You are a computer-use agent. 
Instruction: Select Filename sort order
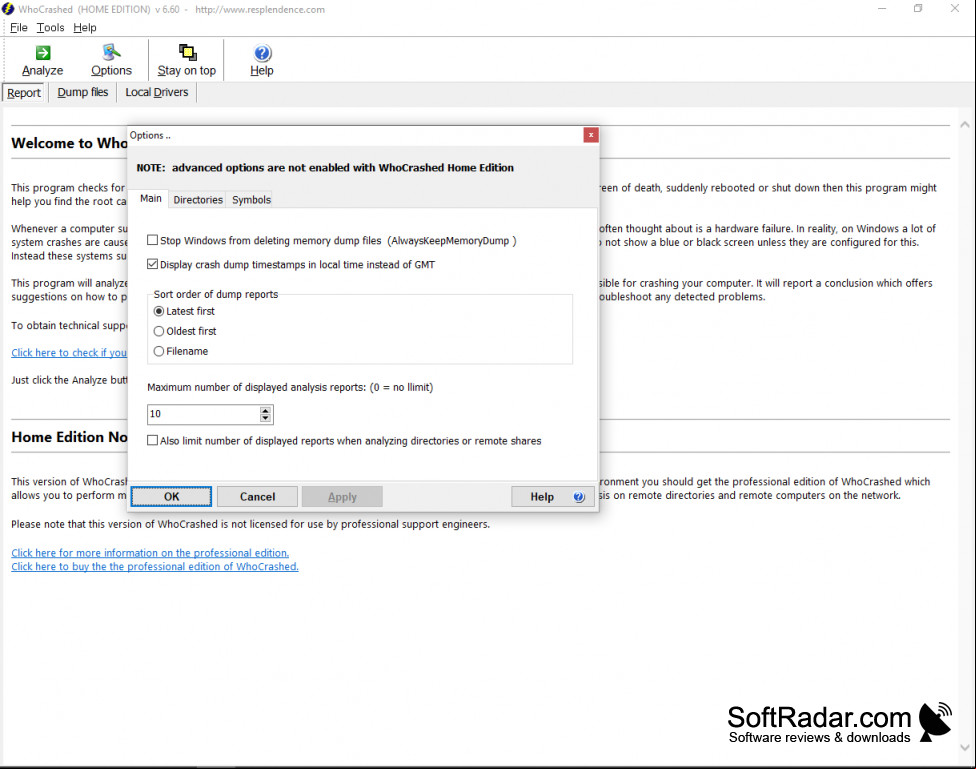(159, 351)
